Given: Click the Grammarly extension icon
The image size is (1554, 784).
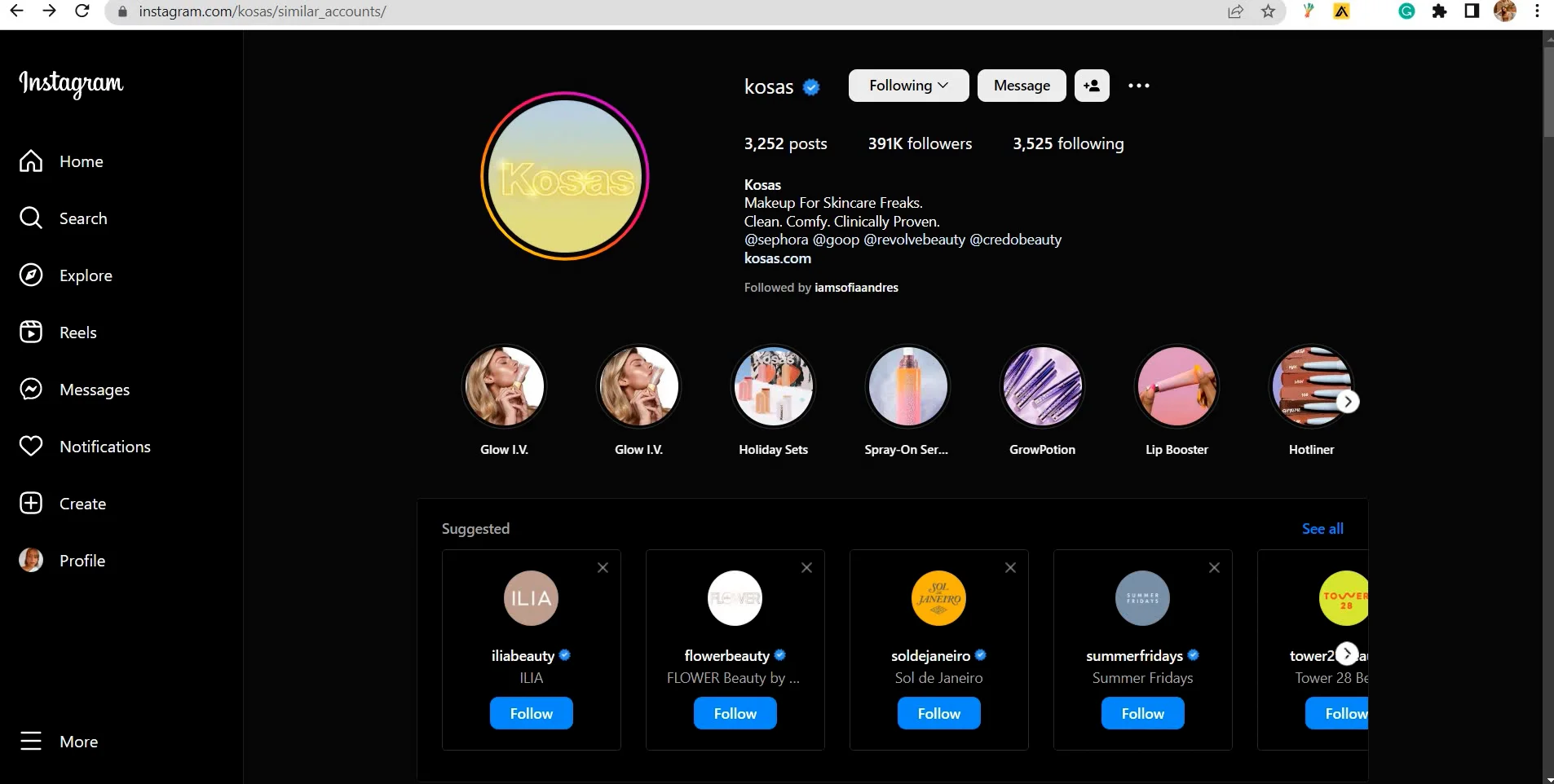Looking at the screenshot, I should tap(1406, 11).
